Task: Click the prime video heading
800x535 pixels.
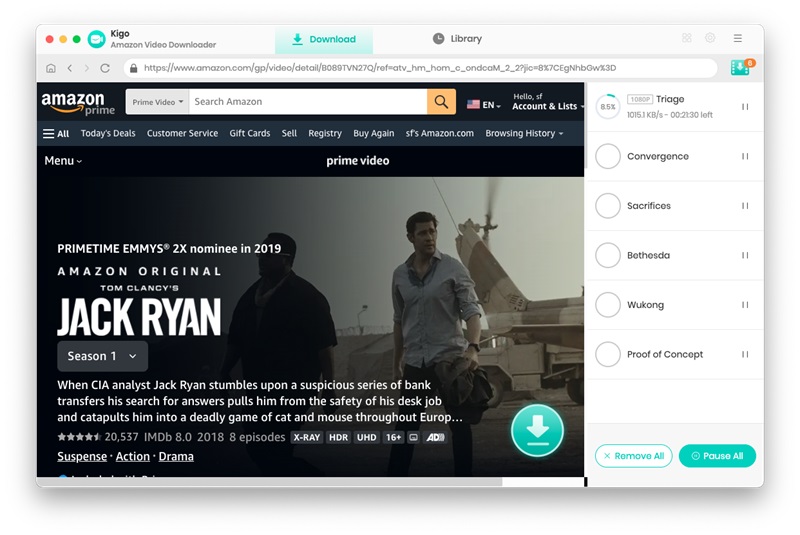Action: 358,161
